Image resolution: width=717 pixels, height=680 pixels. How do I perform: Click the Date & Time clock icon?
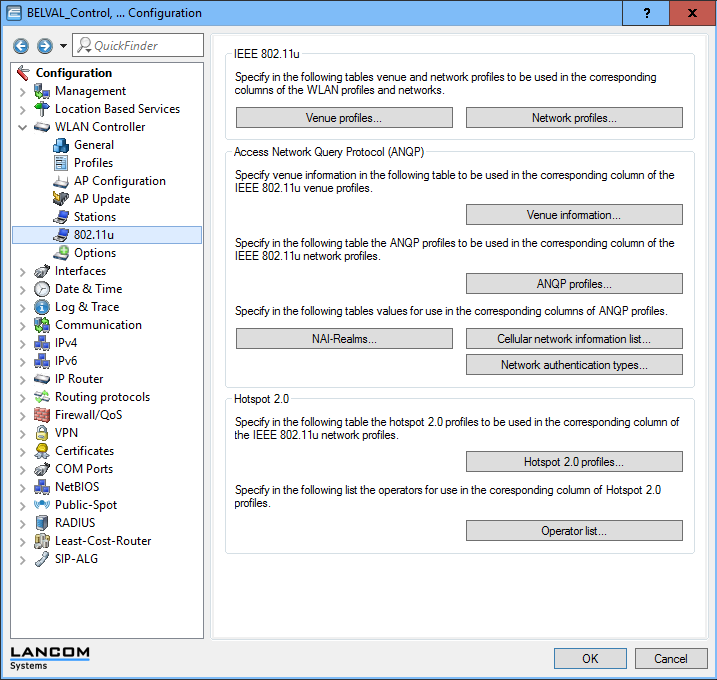[x=42, y=289]
